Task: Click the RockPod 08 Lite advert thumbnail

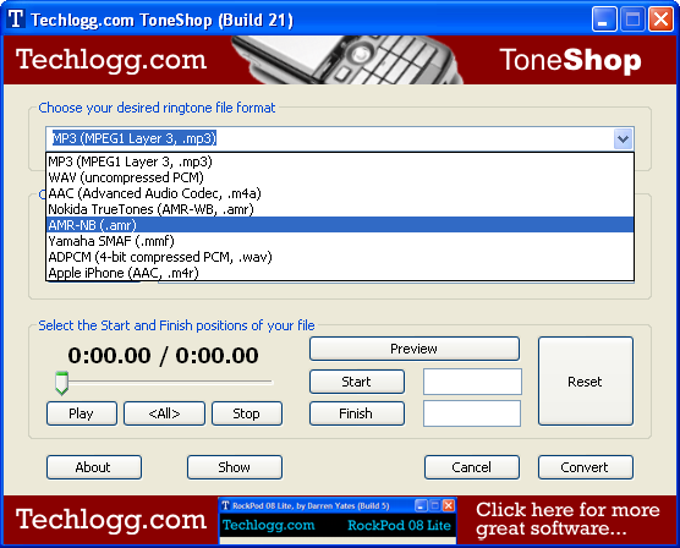Action: coord(337,521)
